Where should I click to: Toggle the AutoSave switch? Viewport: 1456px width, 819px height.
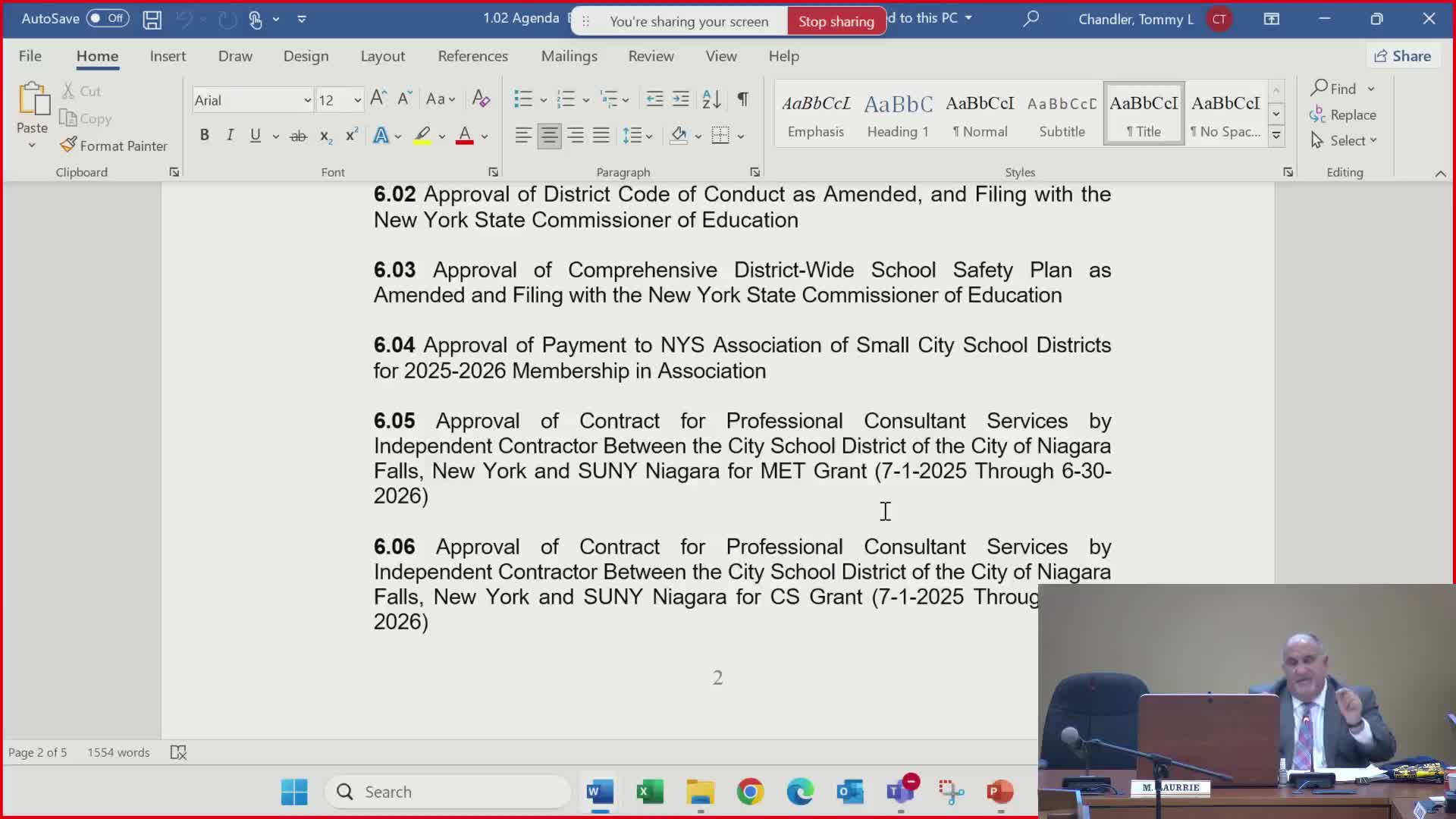[107, 18]
